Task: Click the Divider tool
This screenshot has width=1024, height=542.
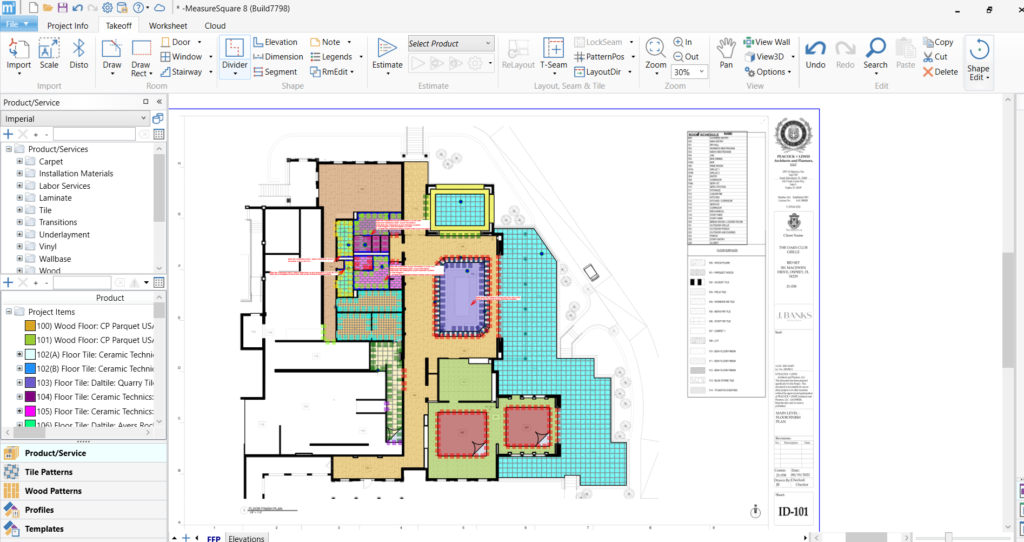Action: click(x=234, y=54)
